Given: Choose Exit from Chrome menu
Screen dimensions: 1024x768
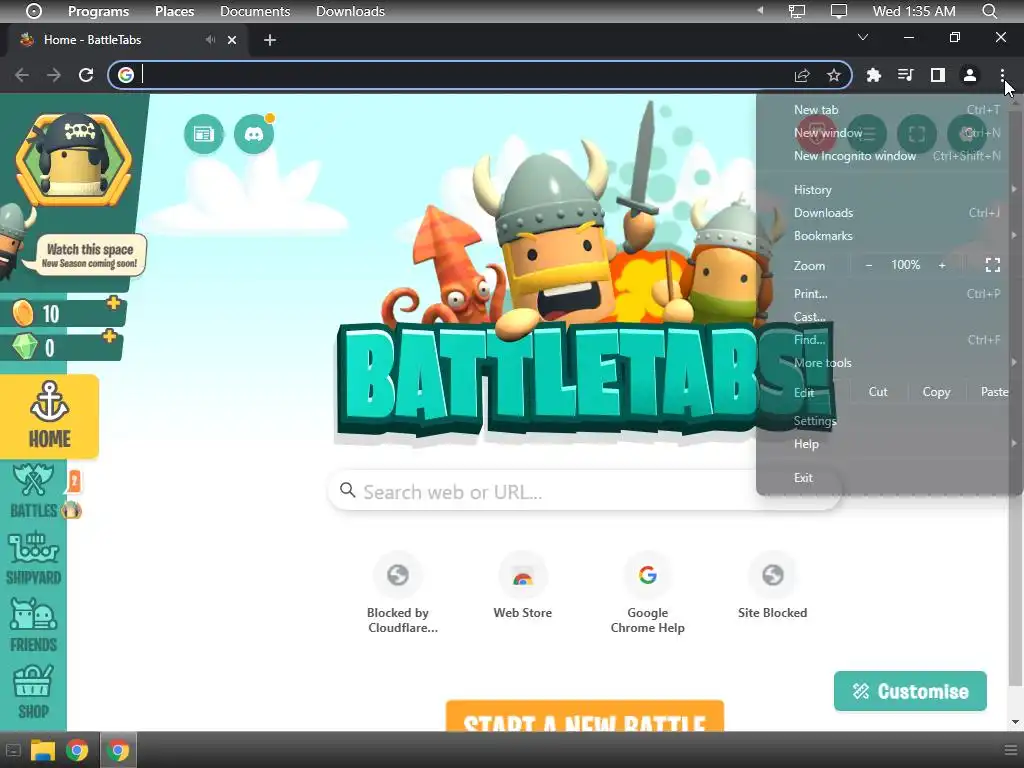Looking at the screenshot, I should [889, 477].
